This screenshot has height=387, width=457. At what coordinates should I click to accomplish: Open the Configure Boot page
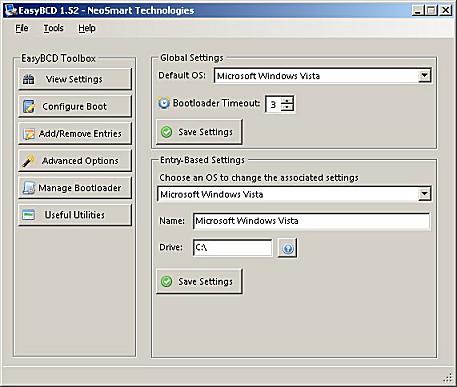[75, 106]
